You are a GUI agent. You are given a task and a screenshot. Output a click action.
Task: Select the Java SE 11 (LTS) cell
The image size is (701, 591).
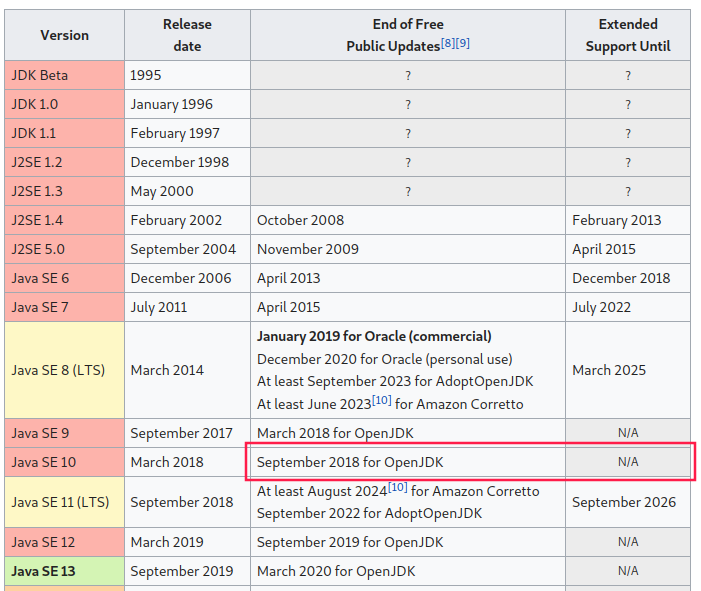[64, 502]
